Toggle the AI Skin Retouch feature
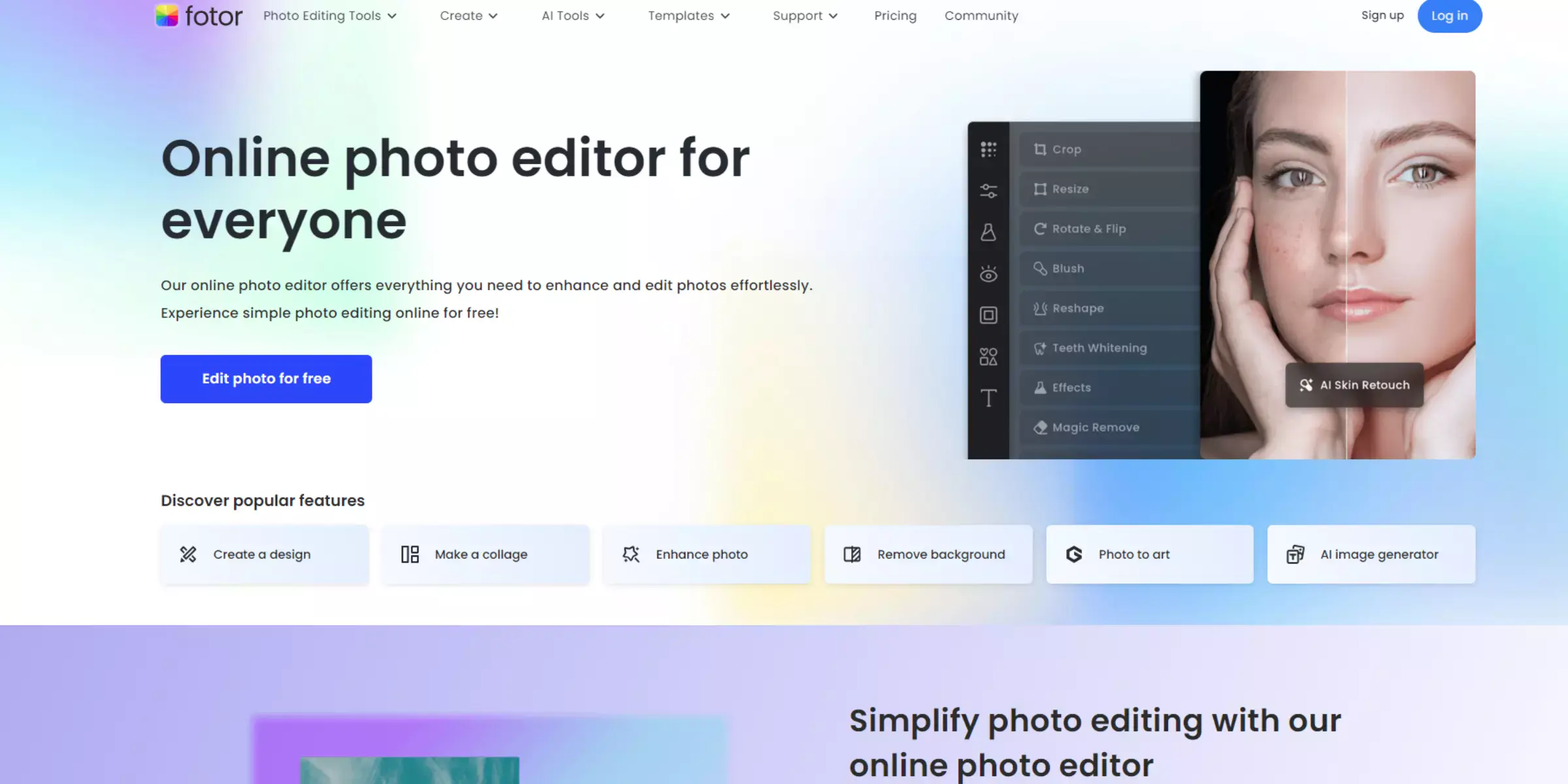 point(1354,384)
